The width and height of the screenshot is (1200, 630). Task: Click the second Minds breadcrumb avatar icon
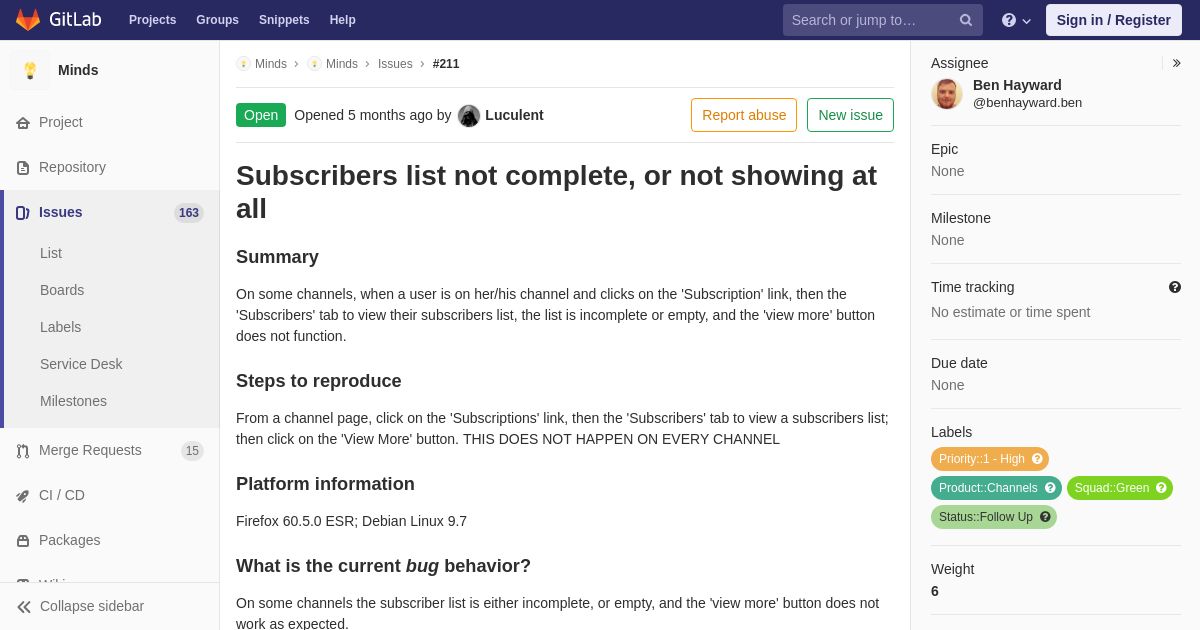(x=314, y=64)
